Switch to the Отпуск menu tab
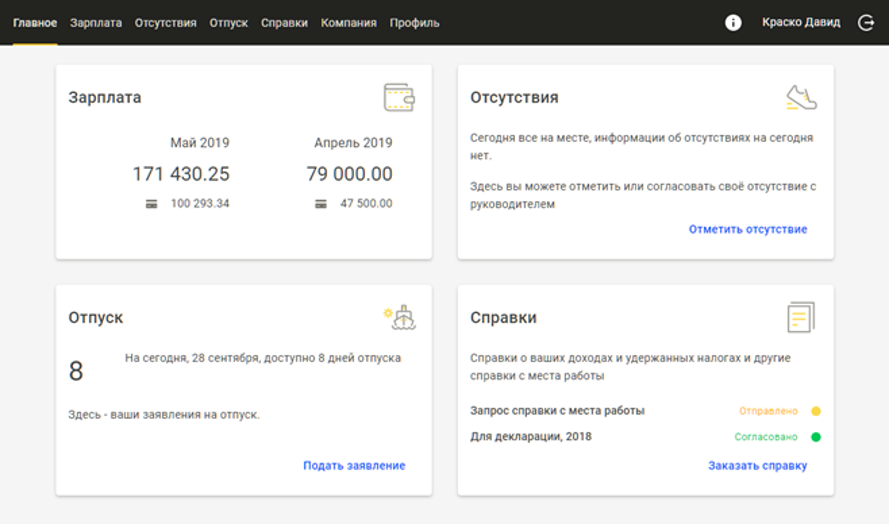The width and height of the screenshot is (889, 524). click(229, 22)
